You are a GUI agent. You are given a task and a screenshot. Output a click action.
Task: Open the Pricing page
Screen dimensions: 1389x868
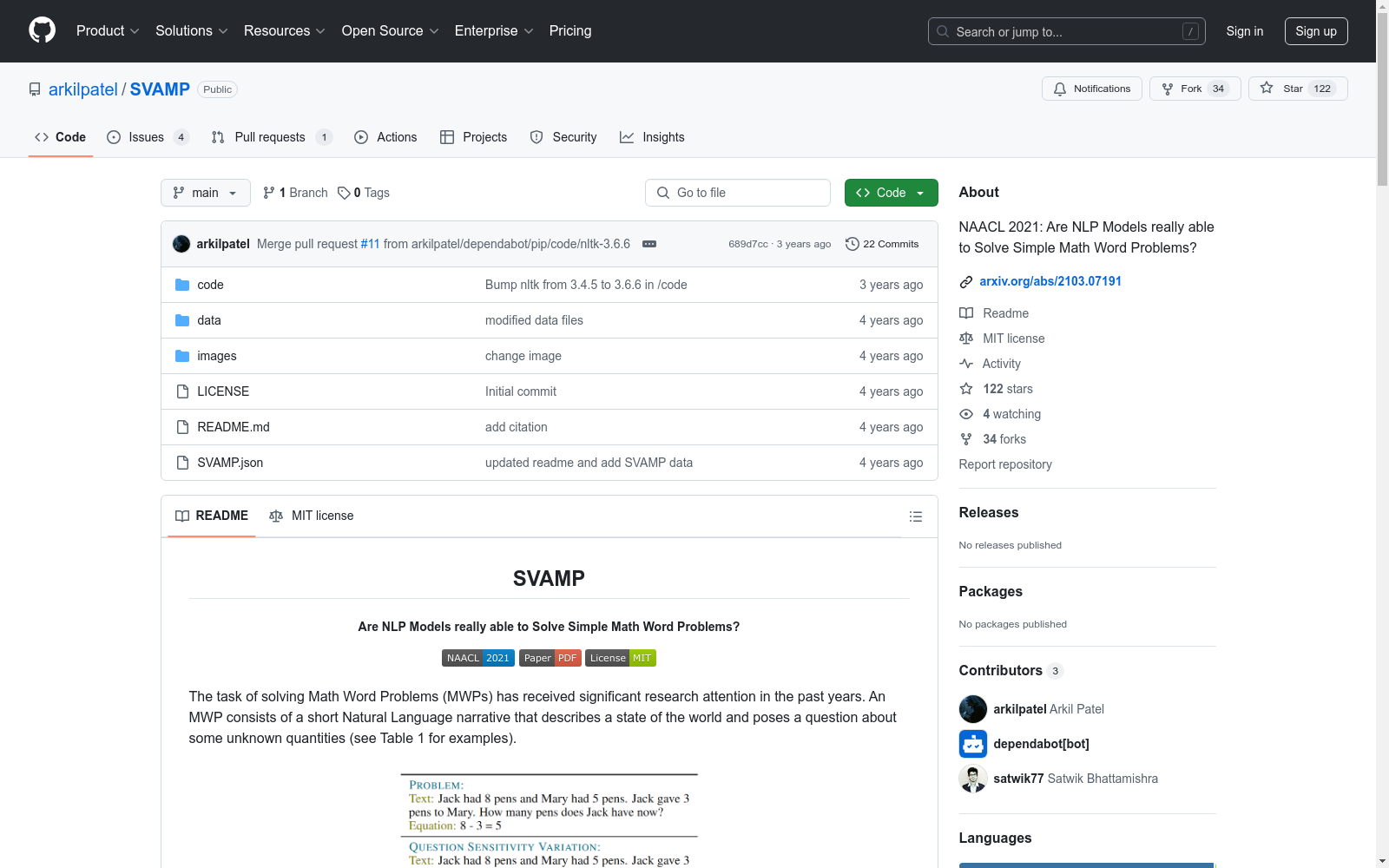click(x=570, y=30)
